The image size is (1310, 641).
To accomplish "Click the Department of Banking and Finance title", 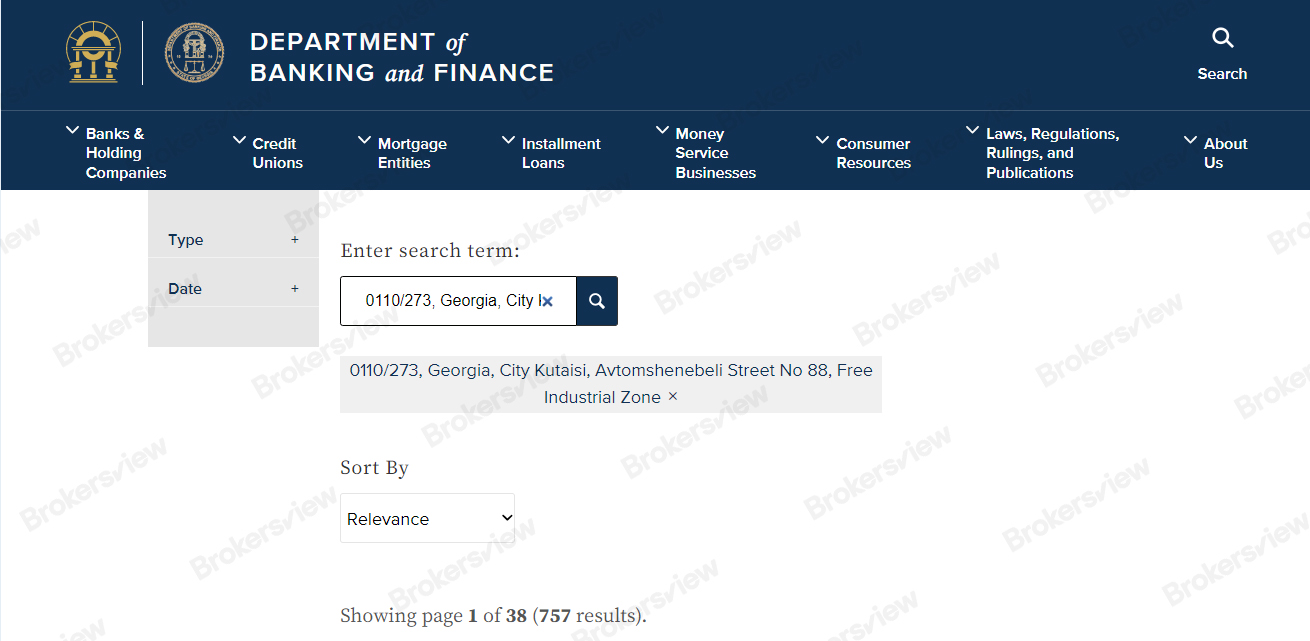I will (401, 57).
